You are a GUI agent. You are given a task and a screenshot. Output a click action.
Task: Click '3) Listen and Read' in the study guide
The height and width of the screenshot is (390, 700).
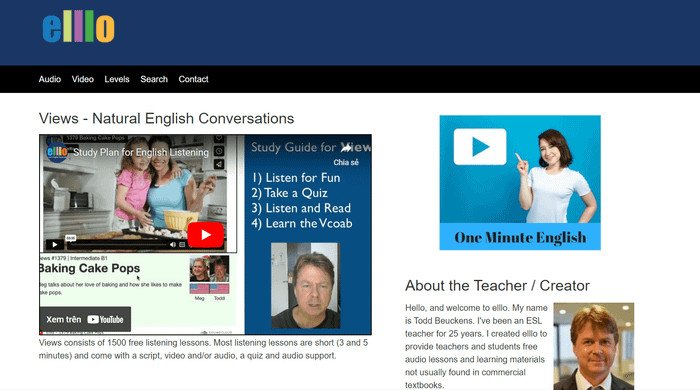(x=301, y=208)
